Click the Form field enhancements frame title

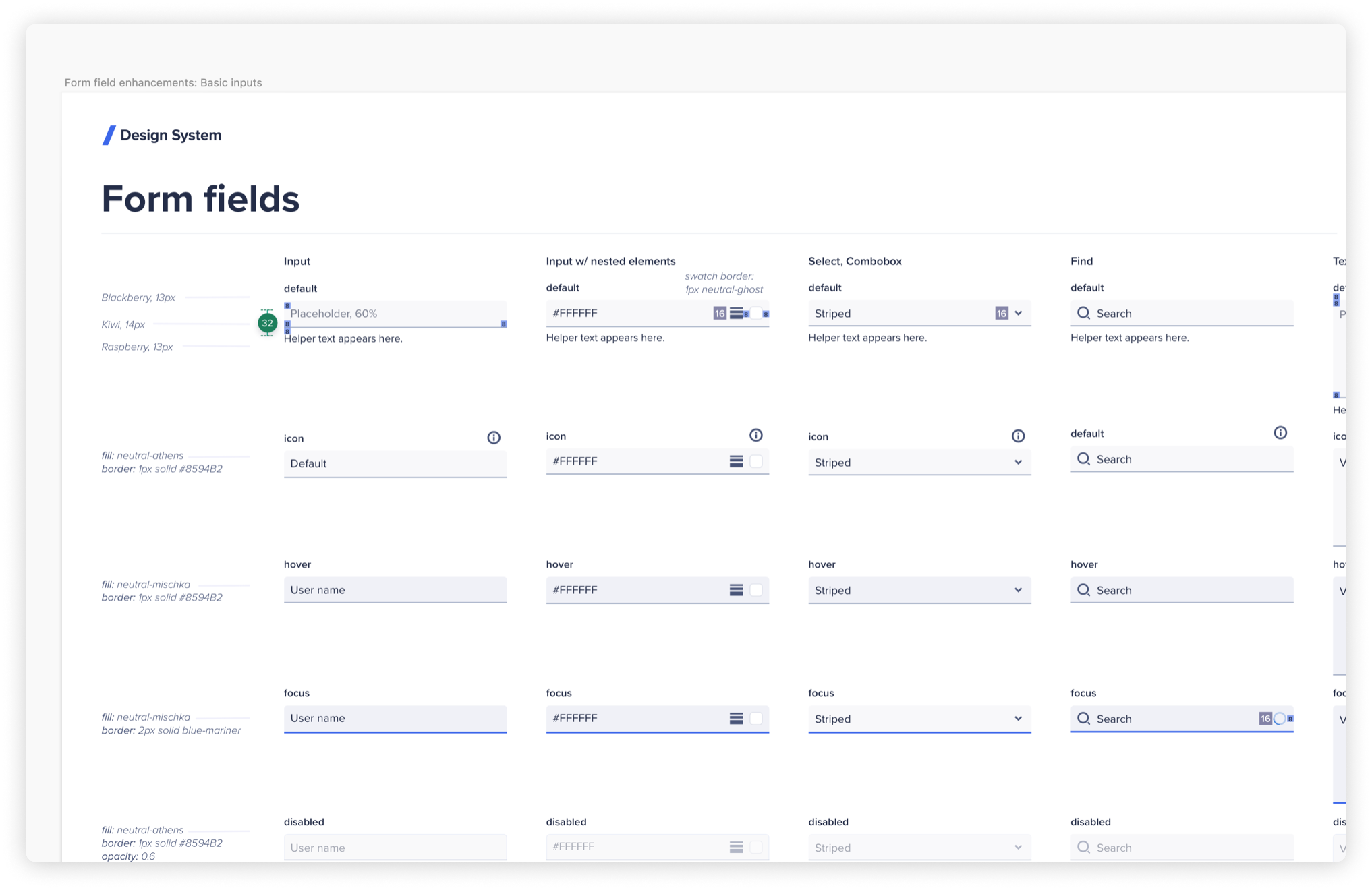coord(163,82)
